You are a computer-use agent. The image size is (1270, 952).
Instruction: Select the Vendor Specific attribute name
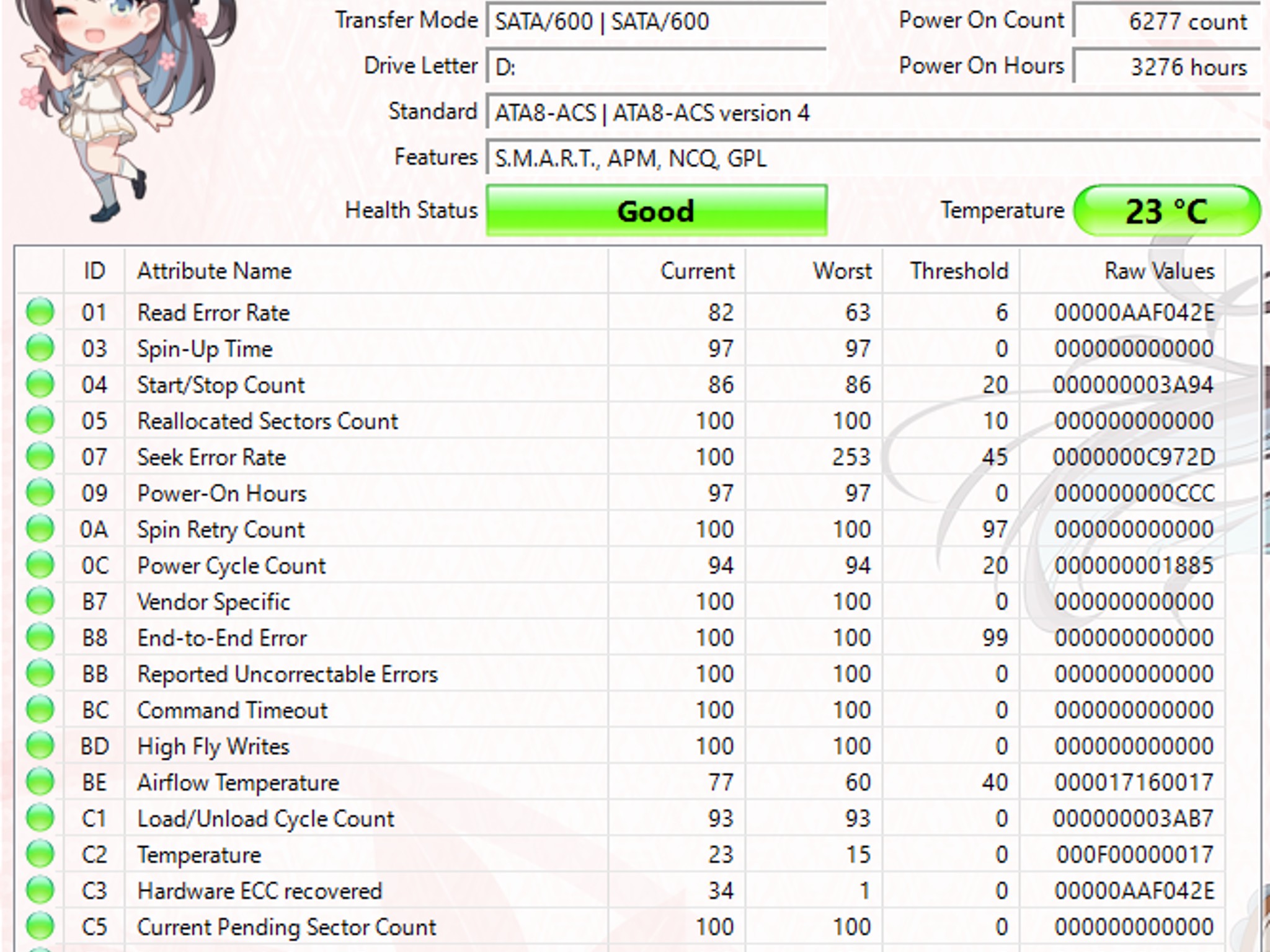(x=213, y=602)
